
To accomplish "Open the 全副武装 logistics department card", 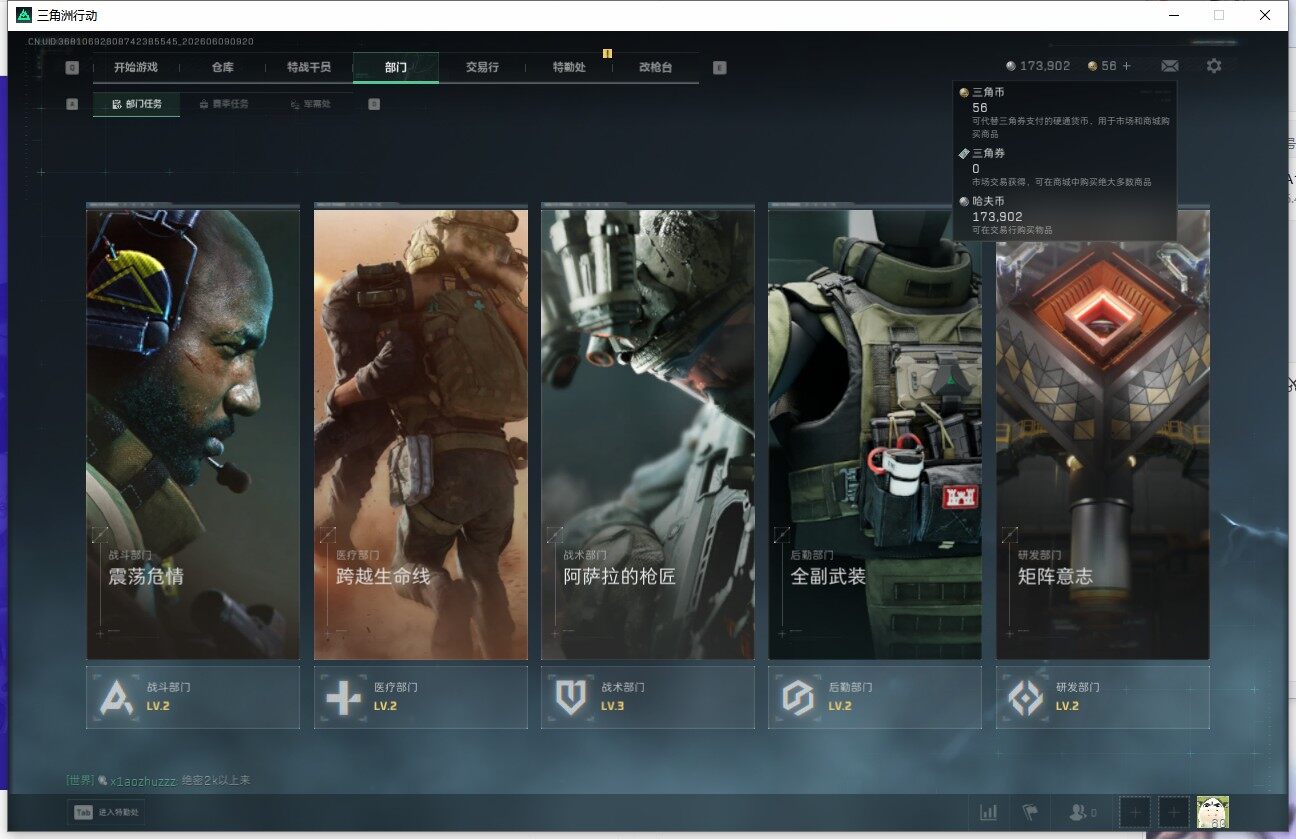I will pos(875,432).
